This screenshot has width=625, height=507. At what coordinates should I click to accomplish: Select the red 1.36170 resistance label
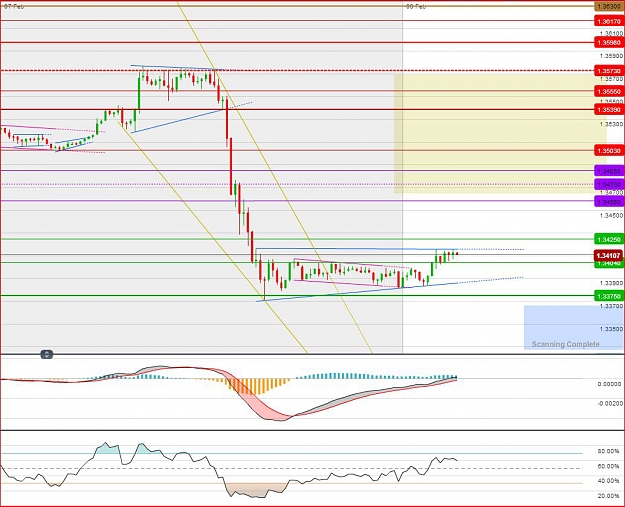(609, 21)
